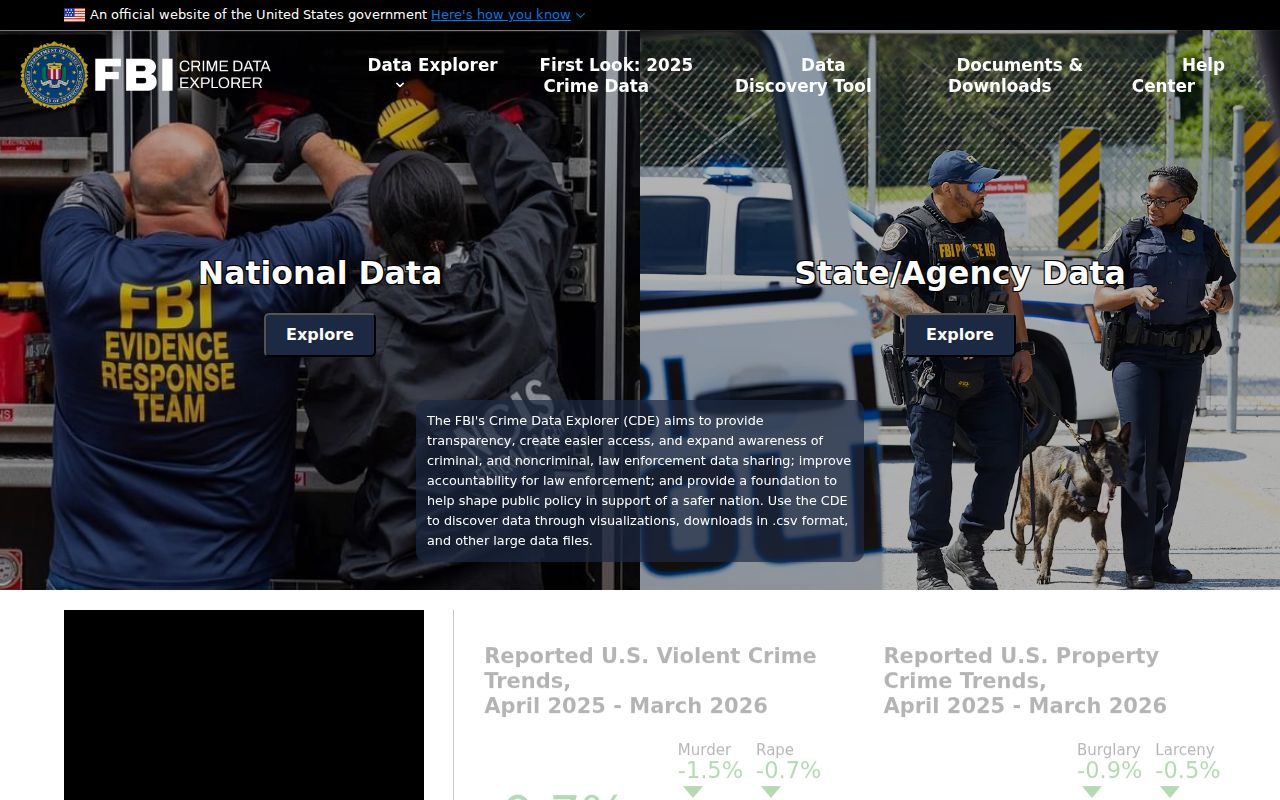Click Reported U.S. Property Crime Trends heading
Screen dimensions: 1280x800
tap(1025, 681)
